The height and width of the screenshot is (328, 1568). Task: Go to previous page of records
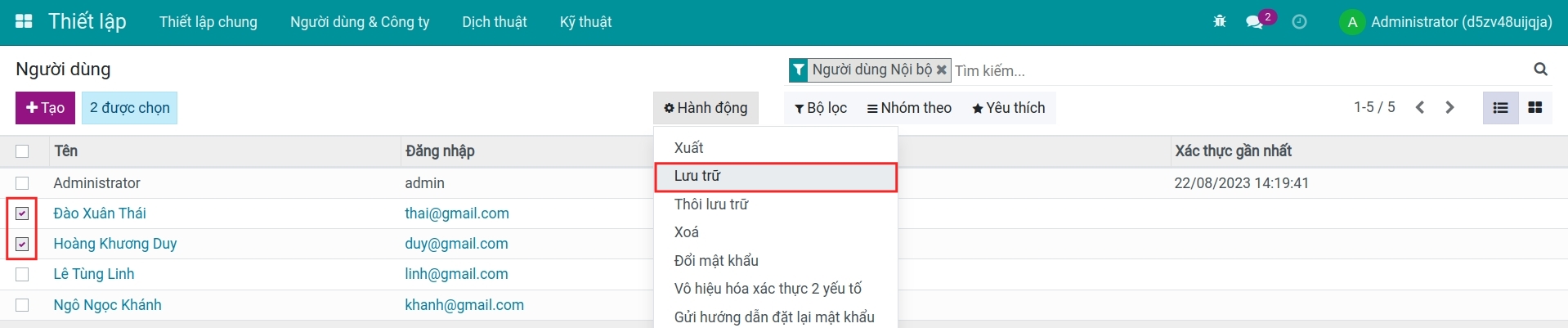pos(1420,107)
